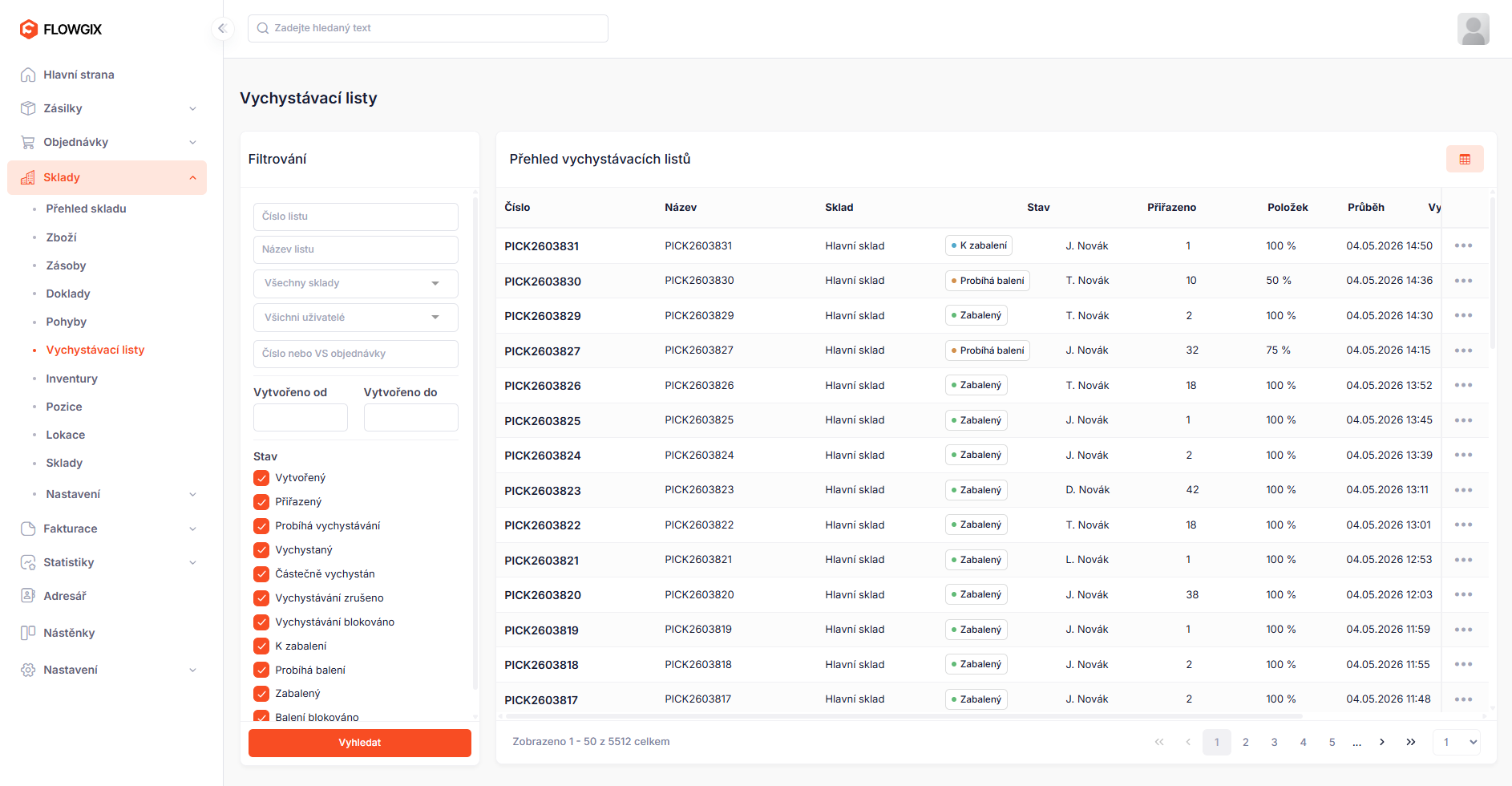This screenshot has width=1512, height=786.
Task: Open Doklady menu item
Action: point(68,294)
